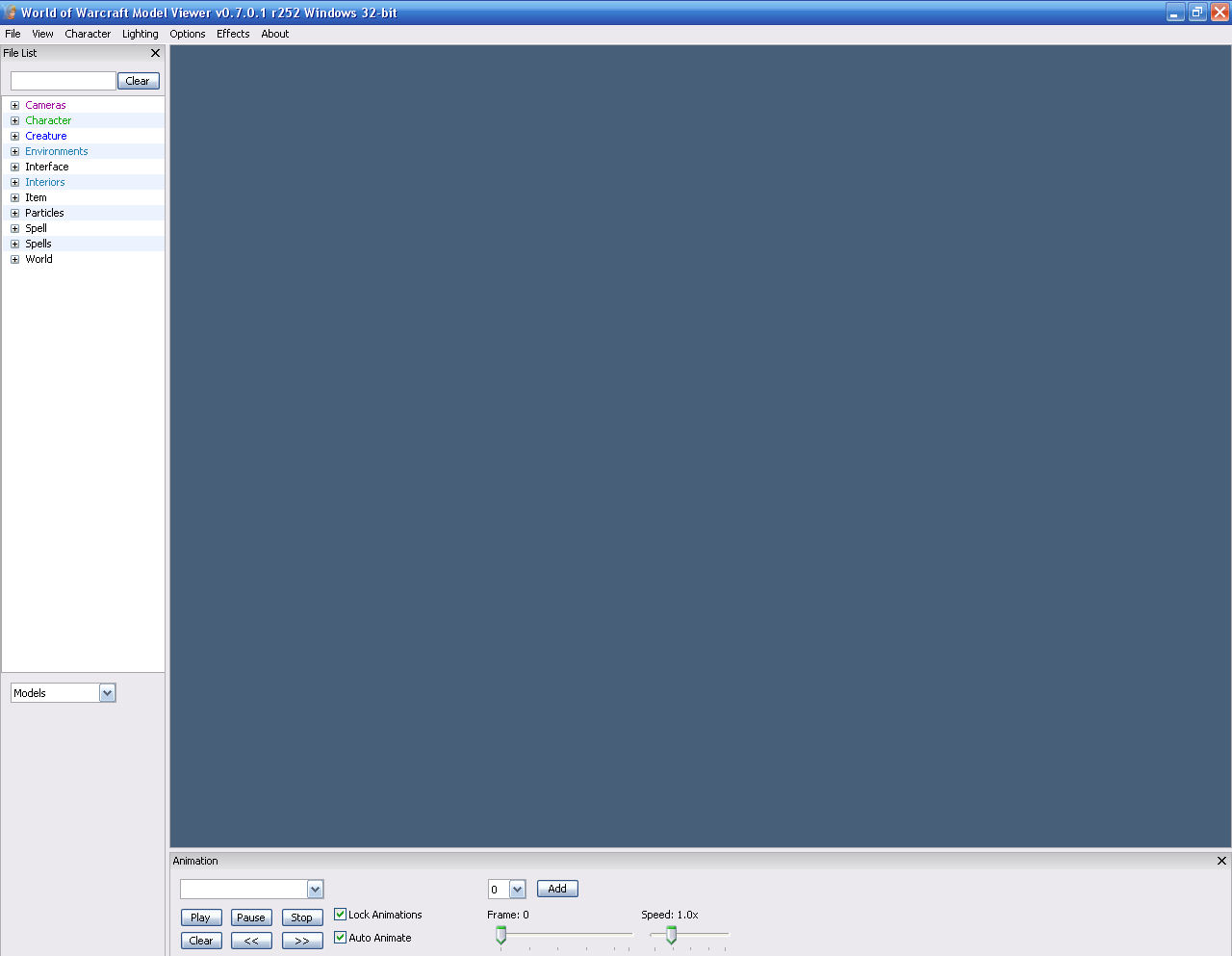Open the Lighting menu
The image size is (1232, 956).
click(x=140, y=34)
